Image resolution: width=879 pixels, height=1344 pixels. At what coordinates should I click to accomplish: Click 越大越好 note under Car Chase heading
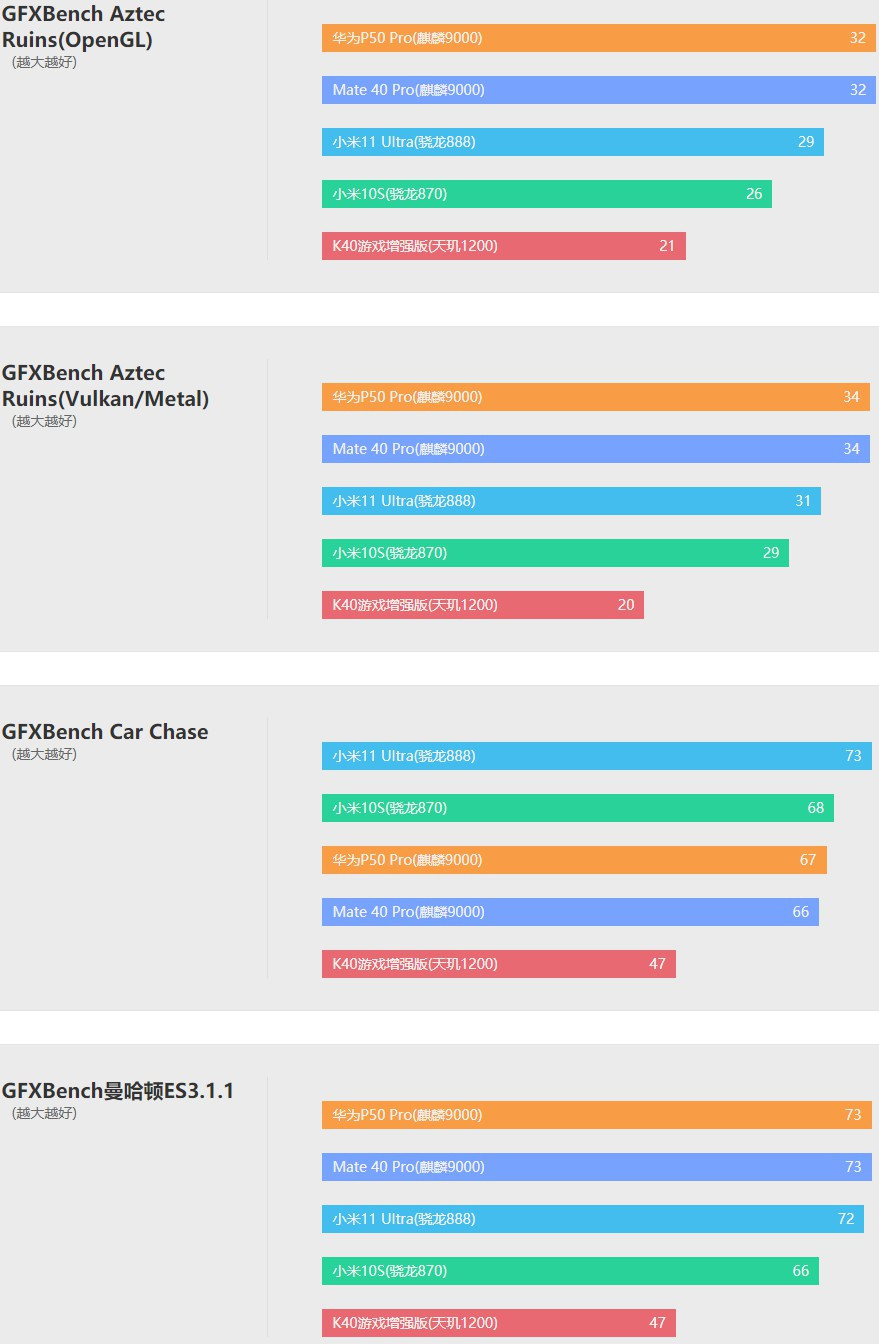pyautogui.click(x=44, y=754)
